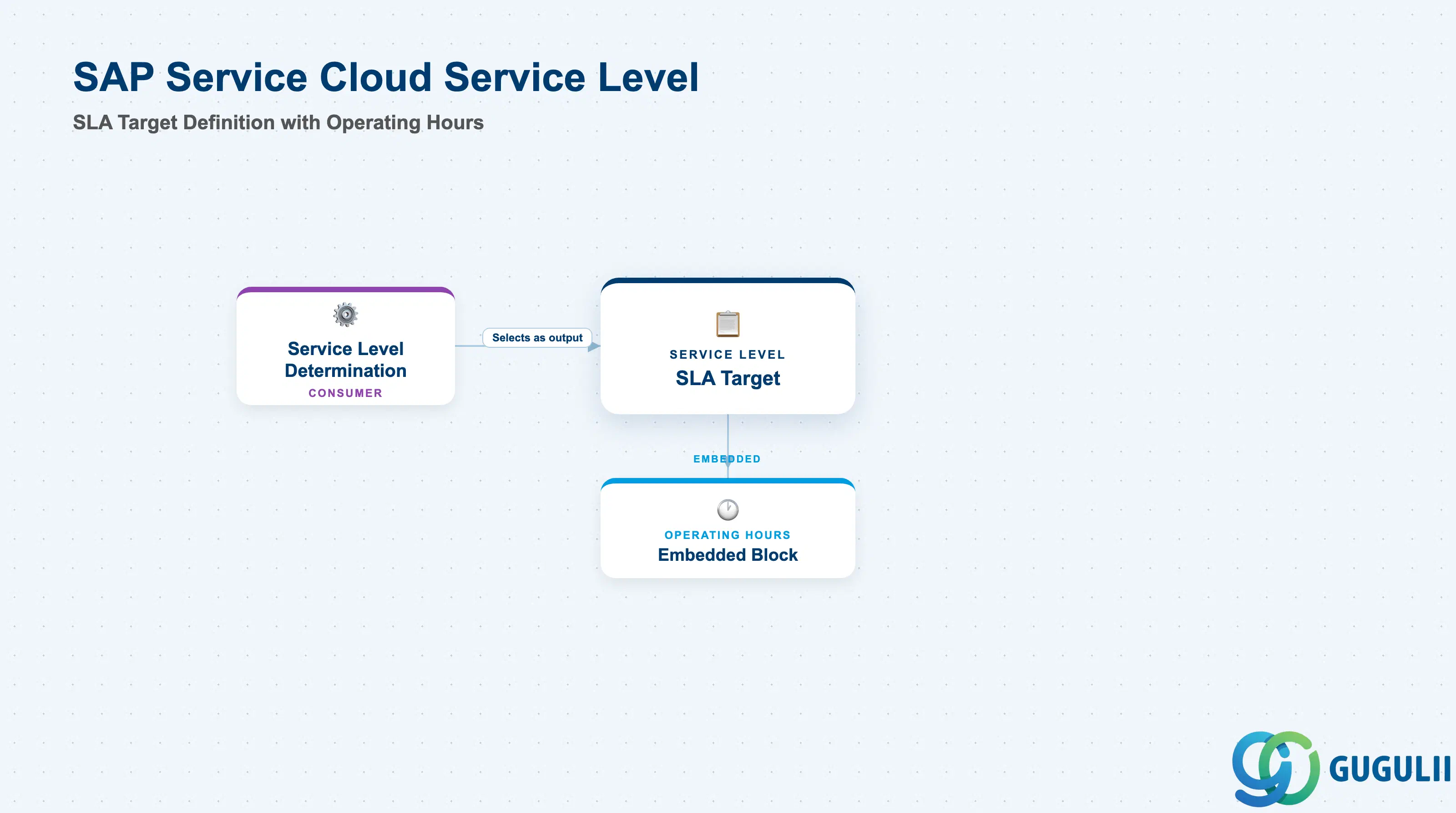The height and width of the screenshot is (813, 1456).
Task: Click the gear icon on Service Level Determination
Action: click(x=345, y=315)
